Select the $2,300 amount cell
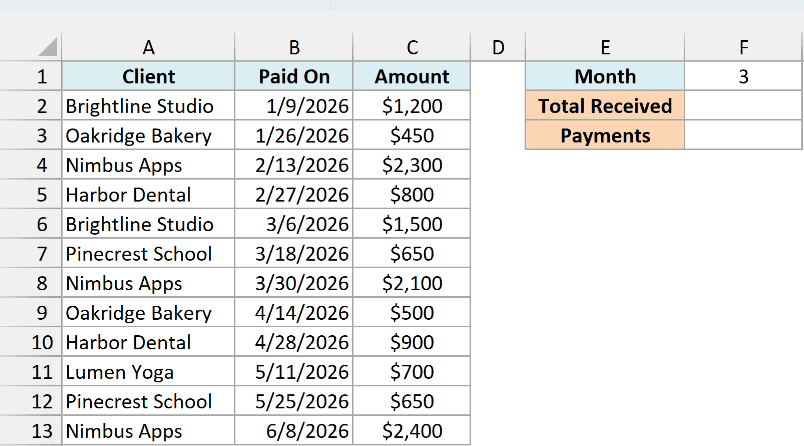 [412, 165]
